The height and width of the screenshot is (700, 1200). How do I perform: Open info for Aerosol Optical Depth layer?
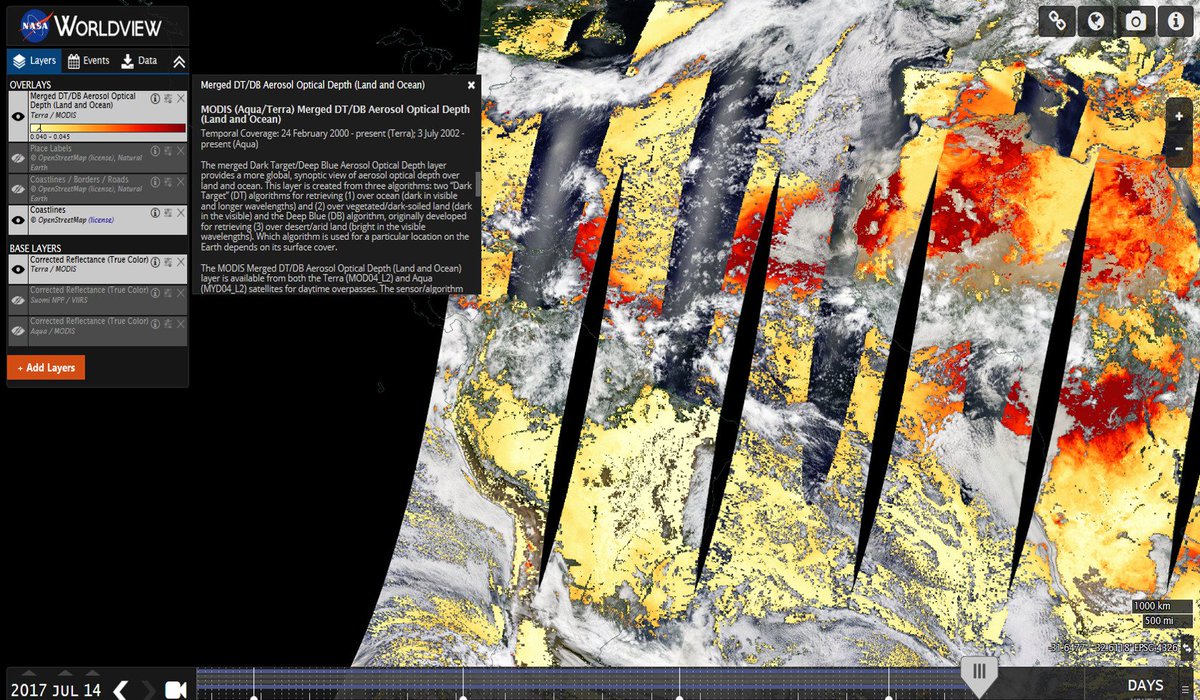click(155, 97)
